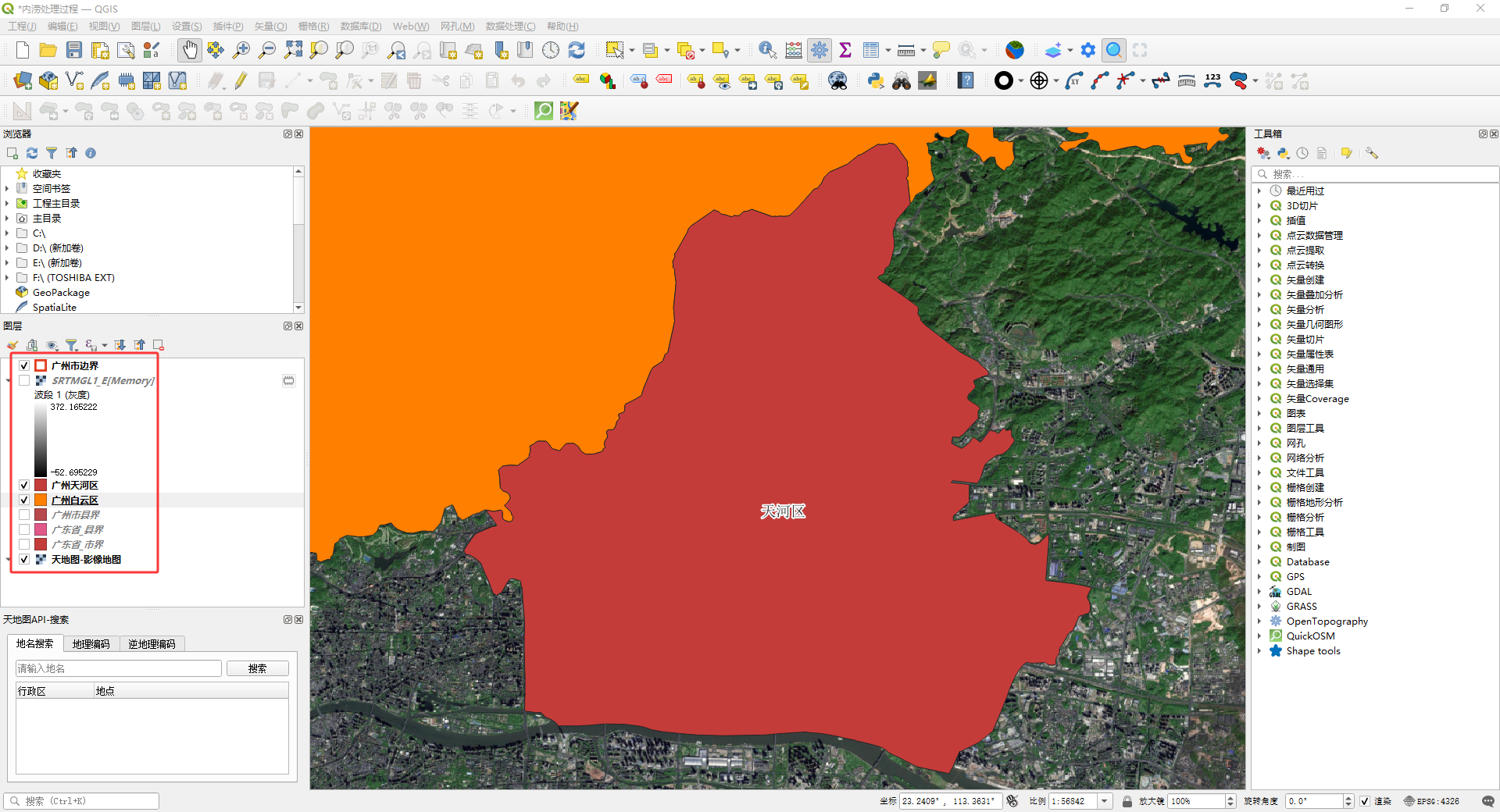Open a project with the folder icon
1500x812 pixels.
[x=48, y=51]
